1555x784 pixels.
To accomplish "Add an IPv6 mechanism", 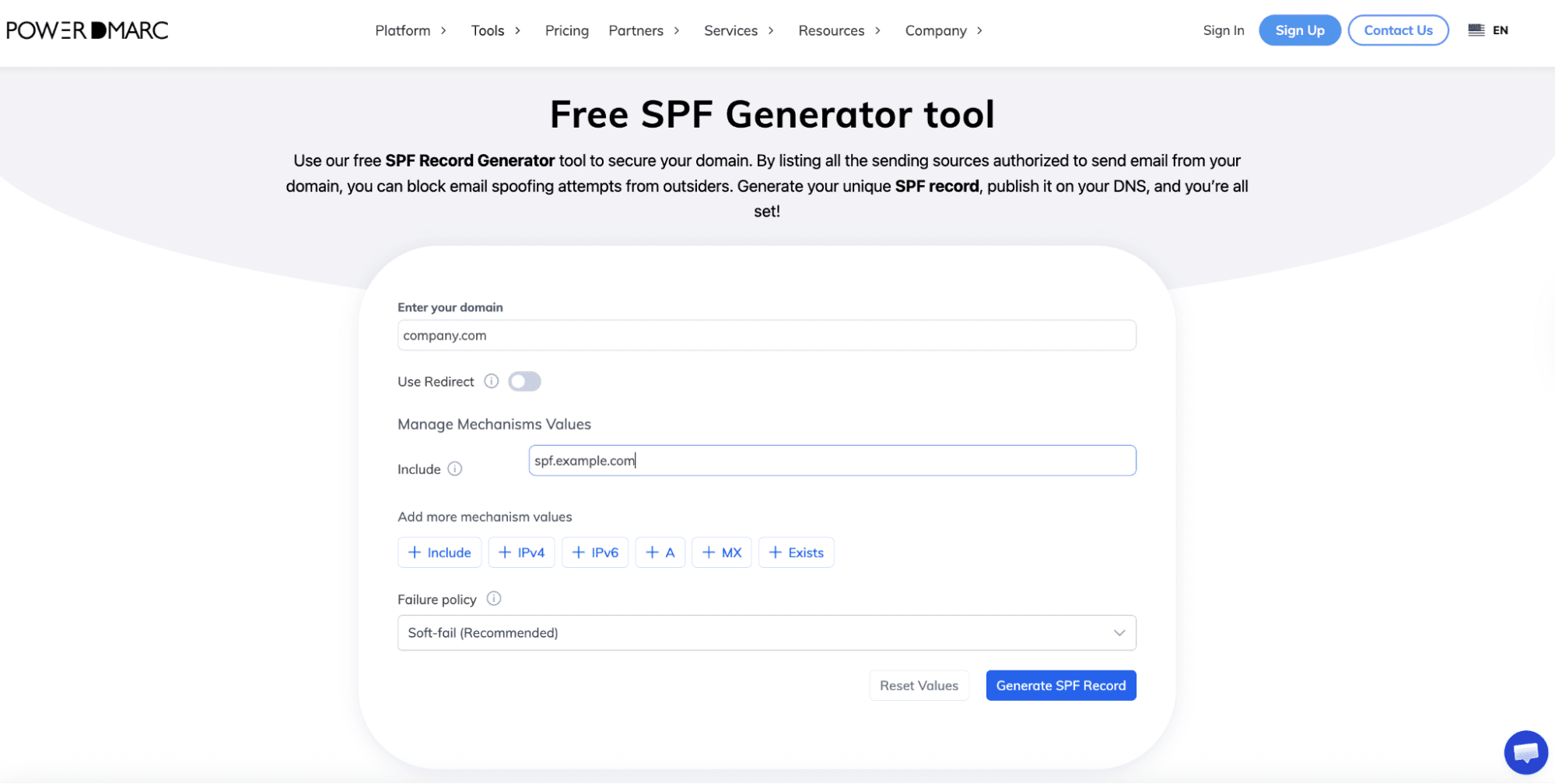I will [595, 552].
